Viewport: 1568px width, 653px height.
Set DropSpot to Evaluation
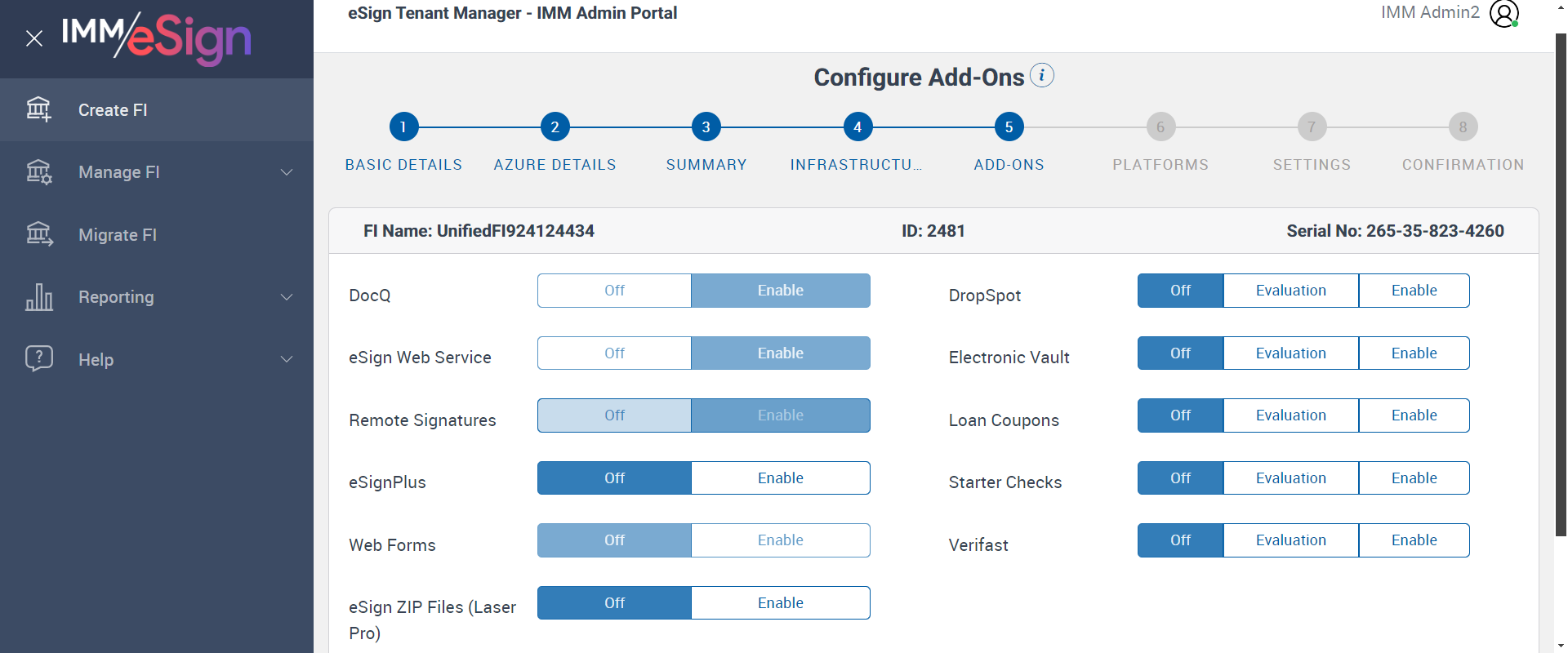click(1290, 291)
